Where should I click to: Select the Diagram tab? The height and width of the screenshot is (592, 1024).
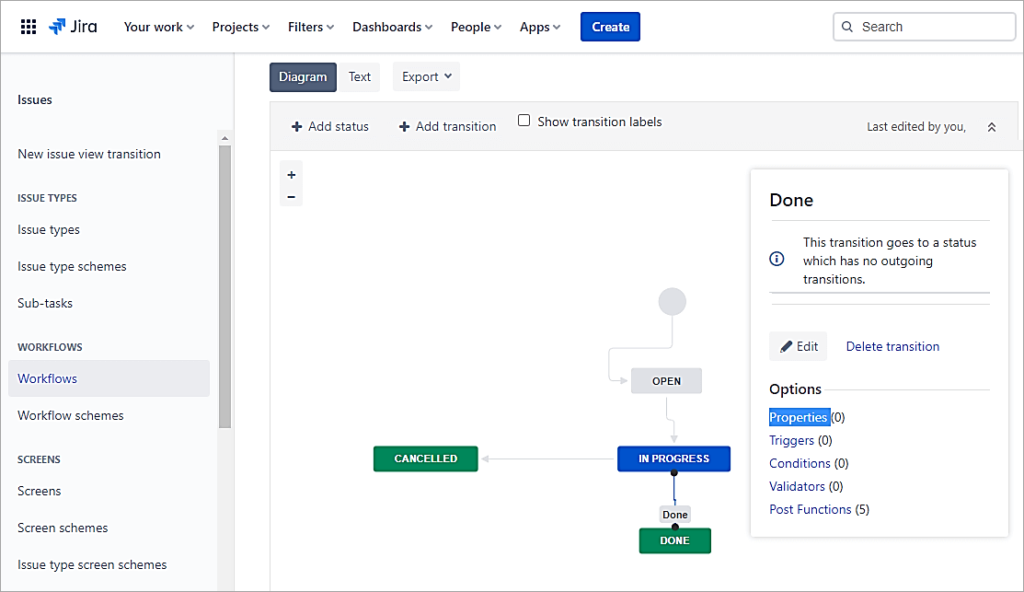(302, 76)
